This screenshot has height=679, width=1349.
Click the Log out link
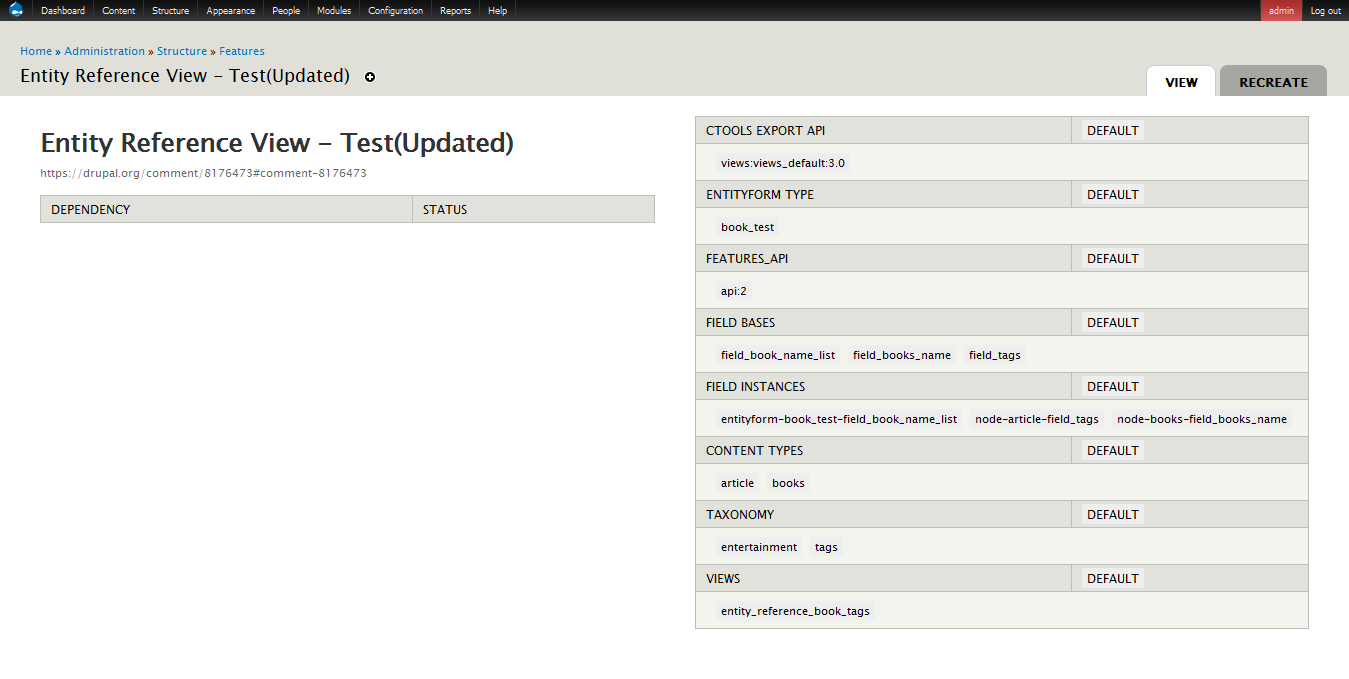pos(1325,11)
